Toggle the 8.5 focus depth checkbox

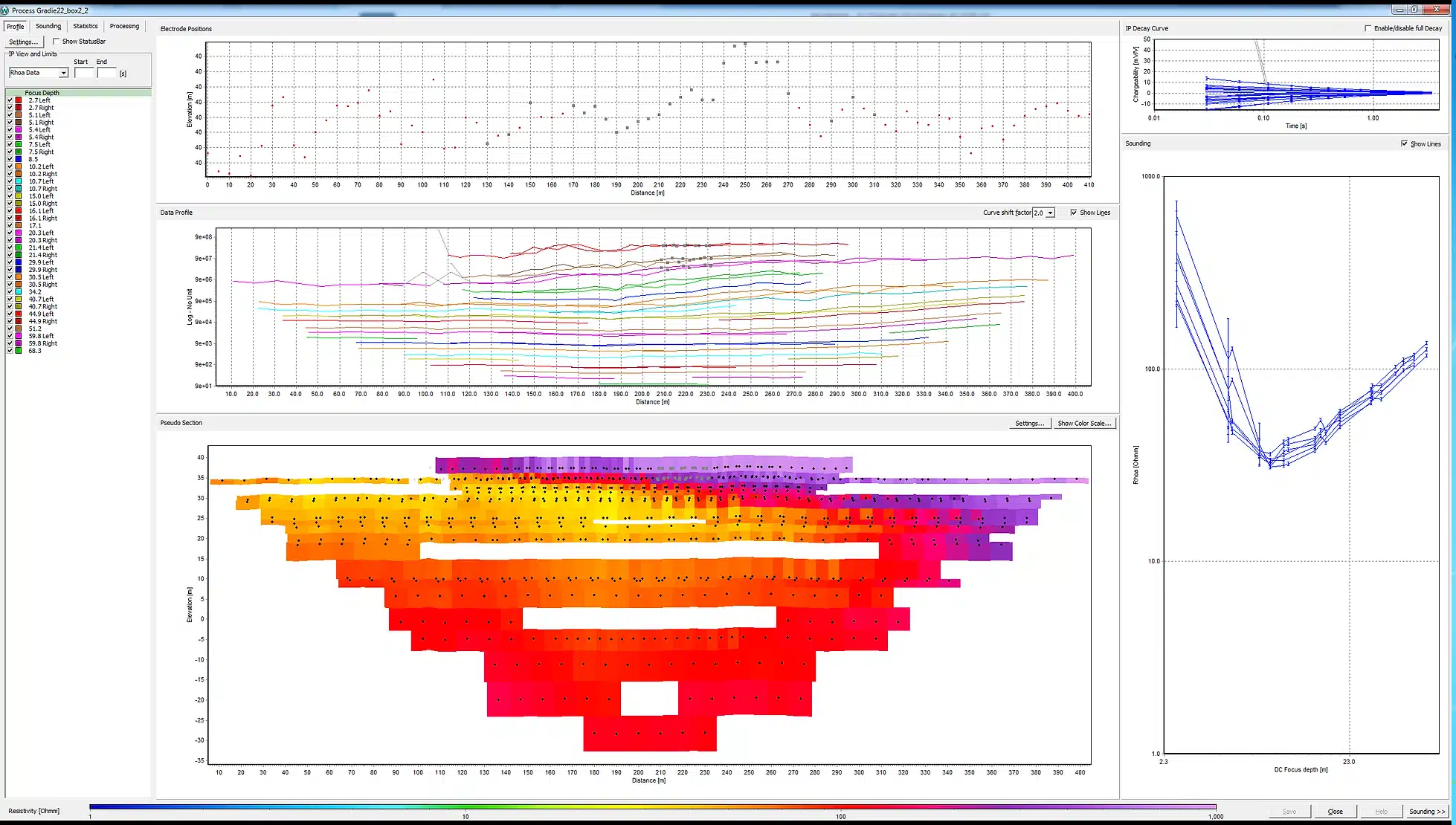tap(10, 159)
